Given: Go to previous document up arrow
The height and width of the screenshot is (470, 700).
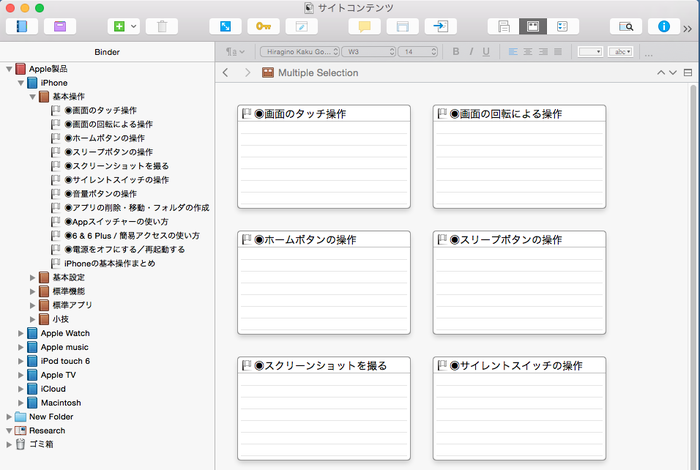Looking at the screenshot, I should (661, 72).
